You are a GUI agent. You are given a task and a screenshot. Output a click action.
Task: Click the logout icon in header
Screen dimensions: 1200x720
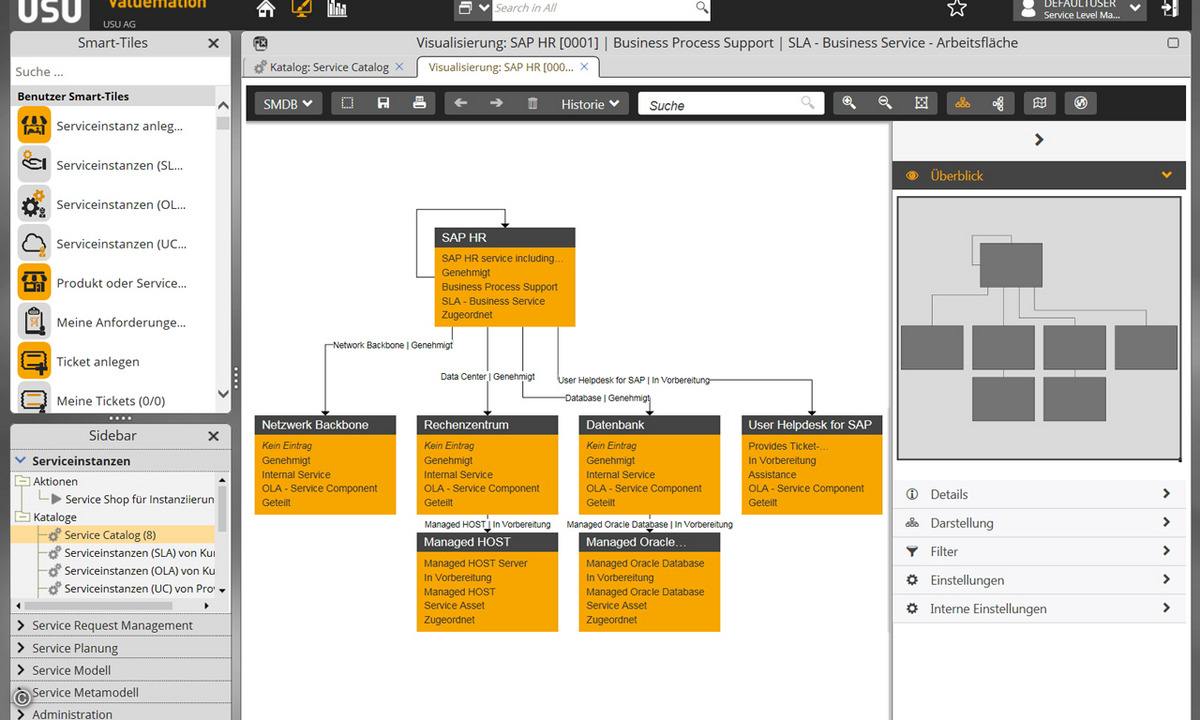coord(1170,9)
